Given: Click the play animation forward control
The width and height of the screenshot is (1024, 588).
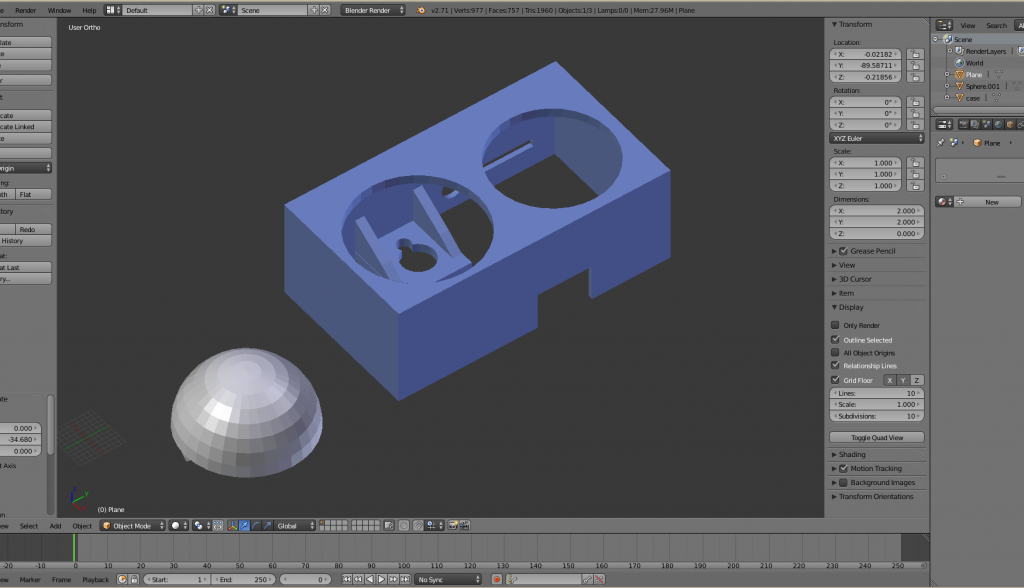Looking at the screenshot, I should 382,580.
